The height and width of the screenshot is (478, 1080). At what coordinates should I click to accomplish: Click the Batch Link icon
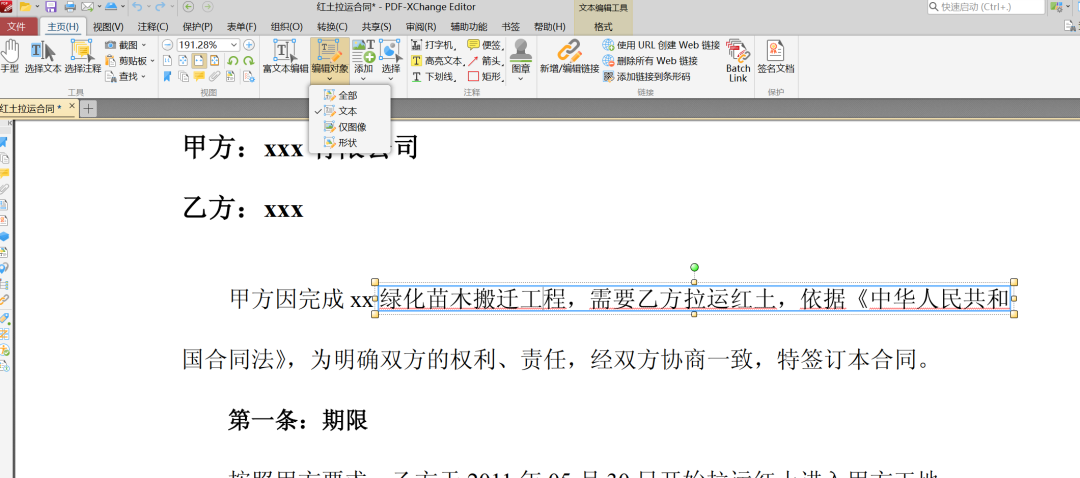pos(738,60)
